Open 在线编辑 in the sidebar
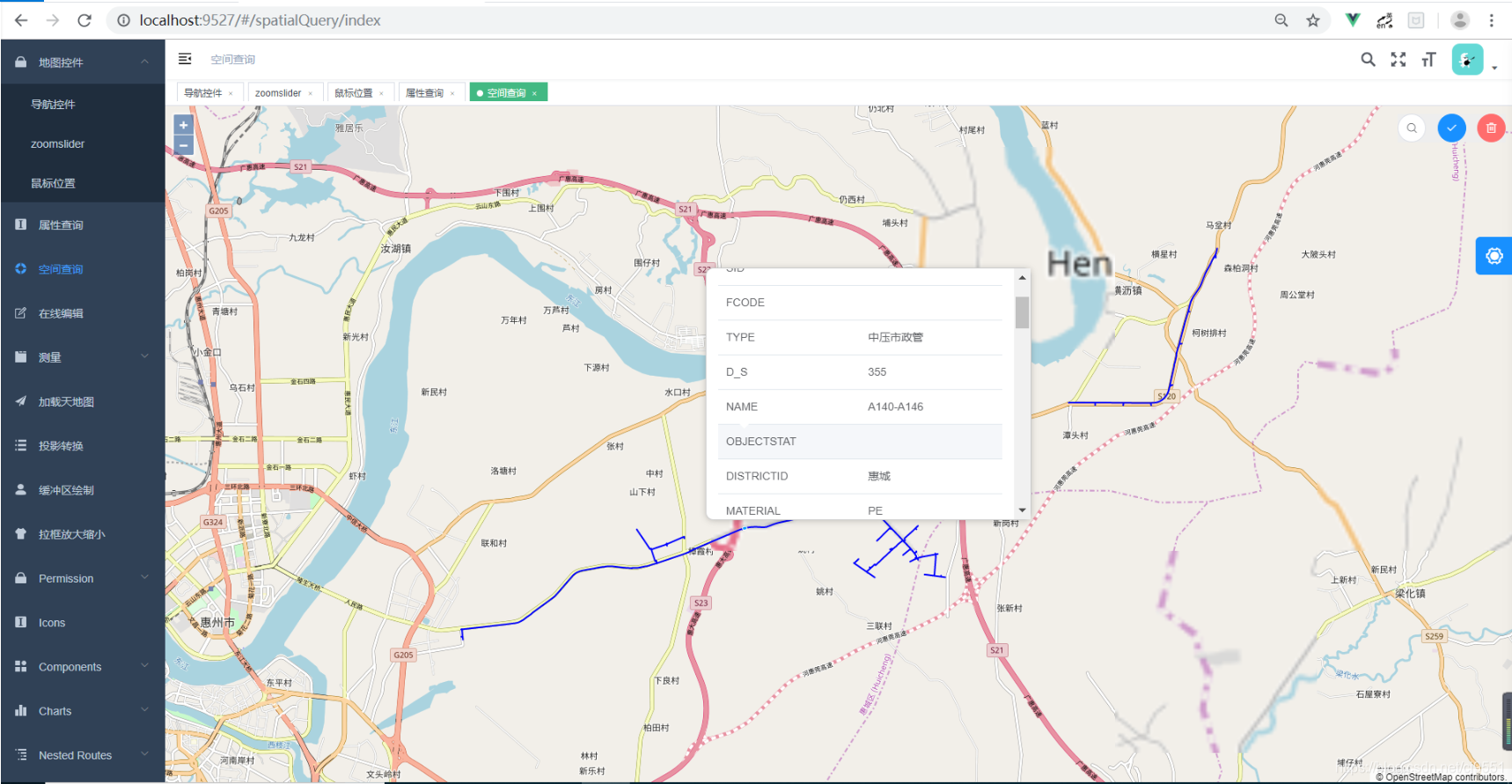The image size is (1512, 784). 83,313
